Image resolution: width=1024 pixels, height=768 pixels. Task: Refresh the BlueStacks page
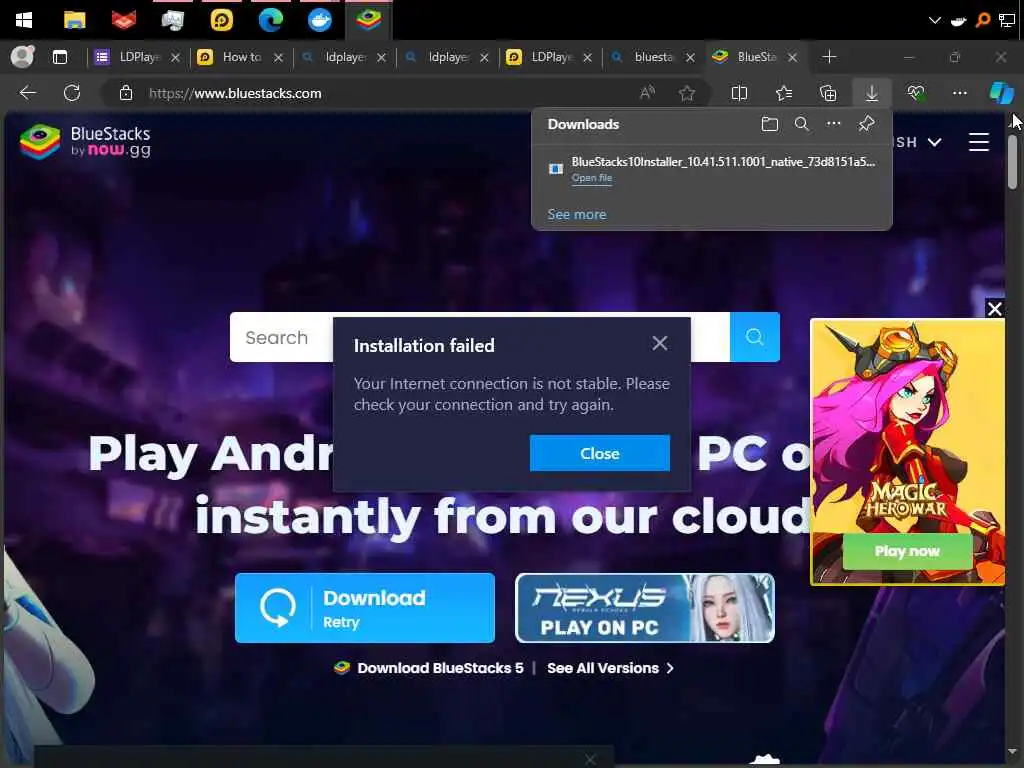pyautogui.click(x=72, y=93)
